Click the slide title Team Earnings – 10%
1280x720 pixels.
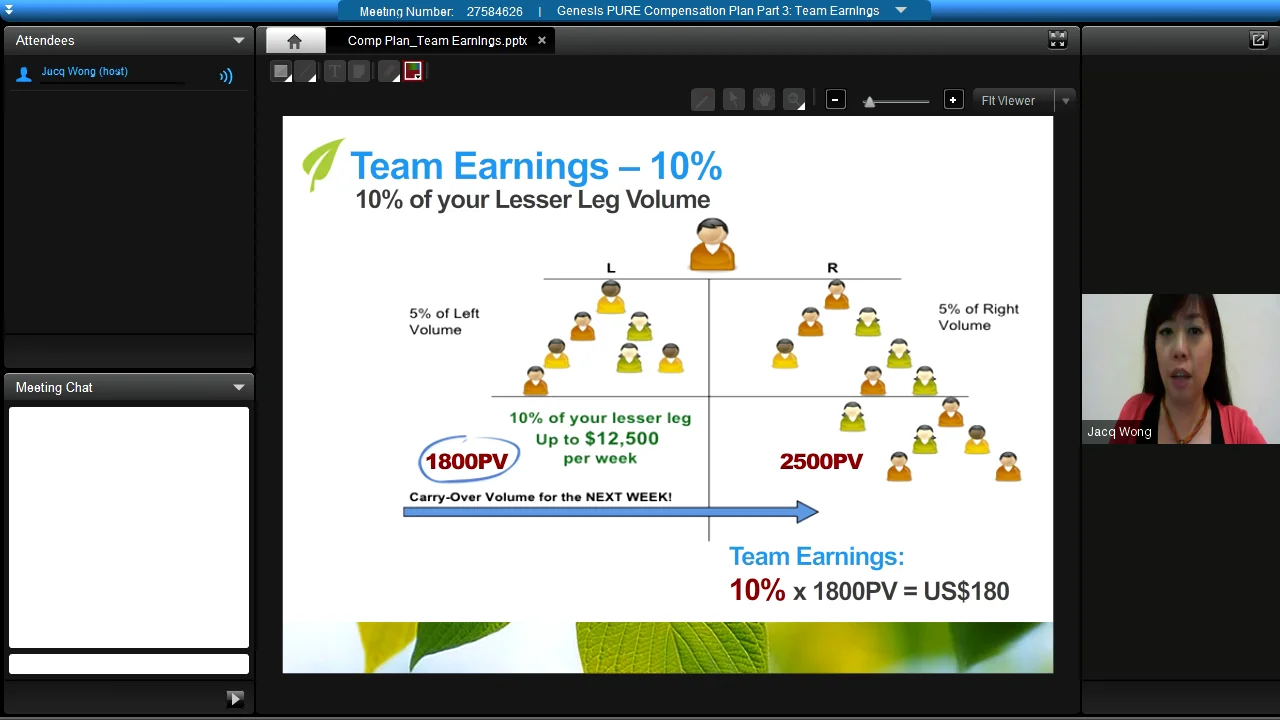click(x=536, y=166)
